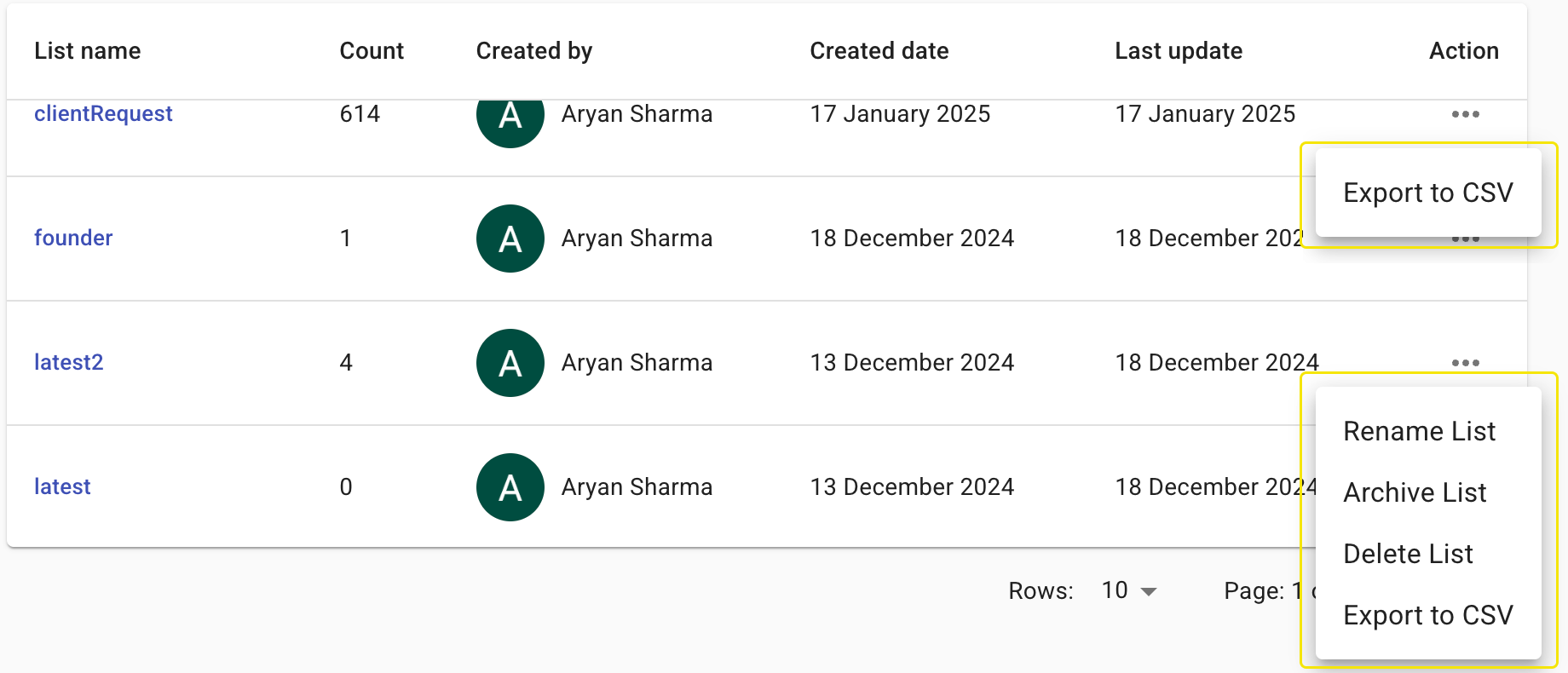
Task: Click Export to CSV below Delete List
Action: point(1427,615)
